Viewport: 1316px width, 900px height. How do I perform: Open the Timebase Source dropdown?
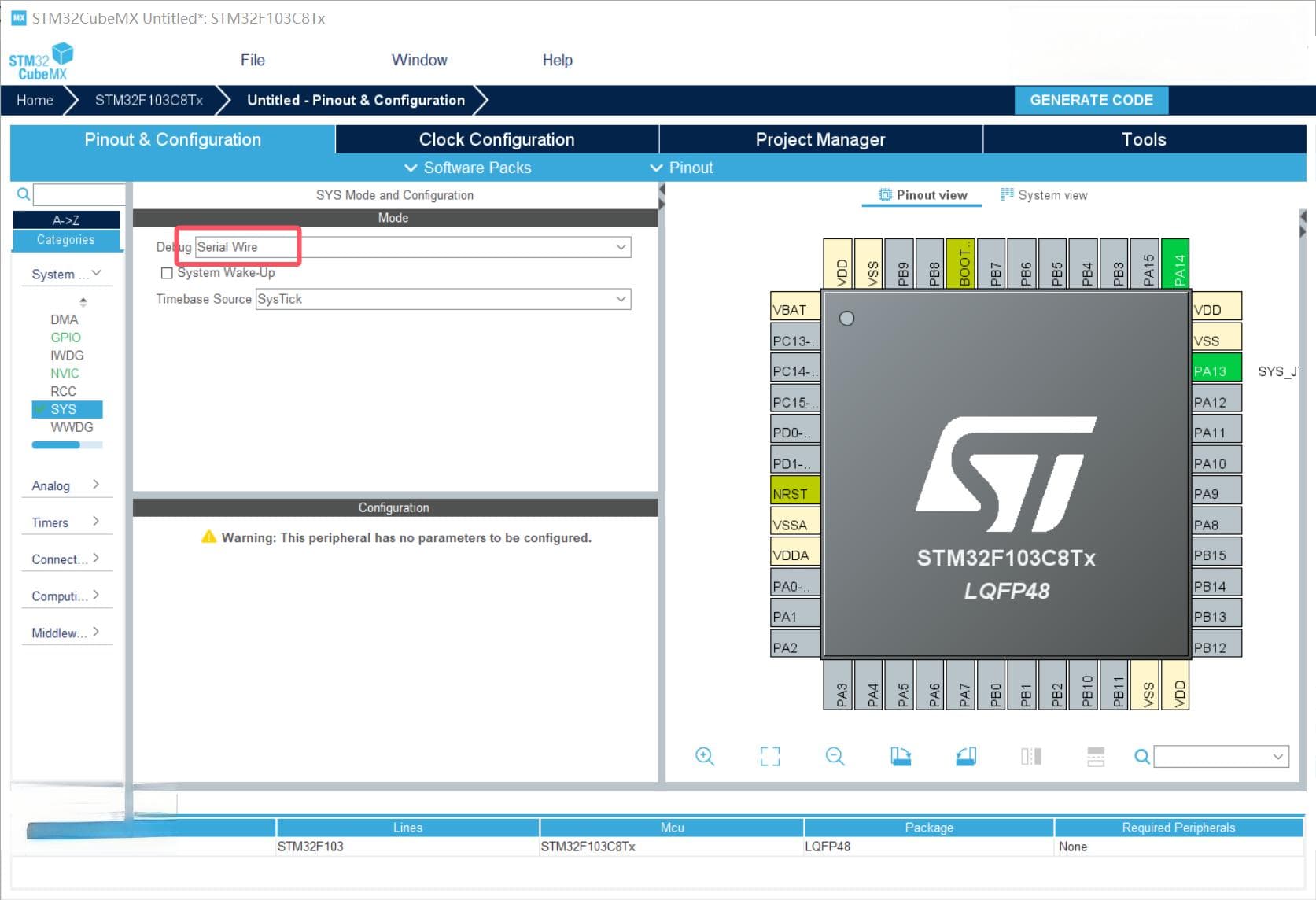[443, 299]
